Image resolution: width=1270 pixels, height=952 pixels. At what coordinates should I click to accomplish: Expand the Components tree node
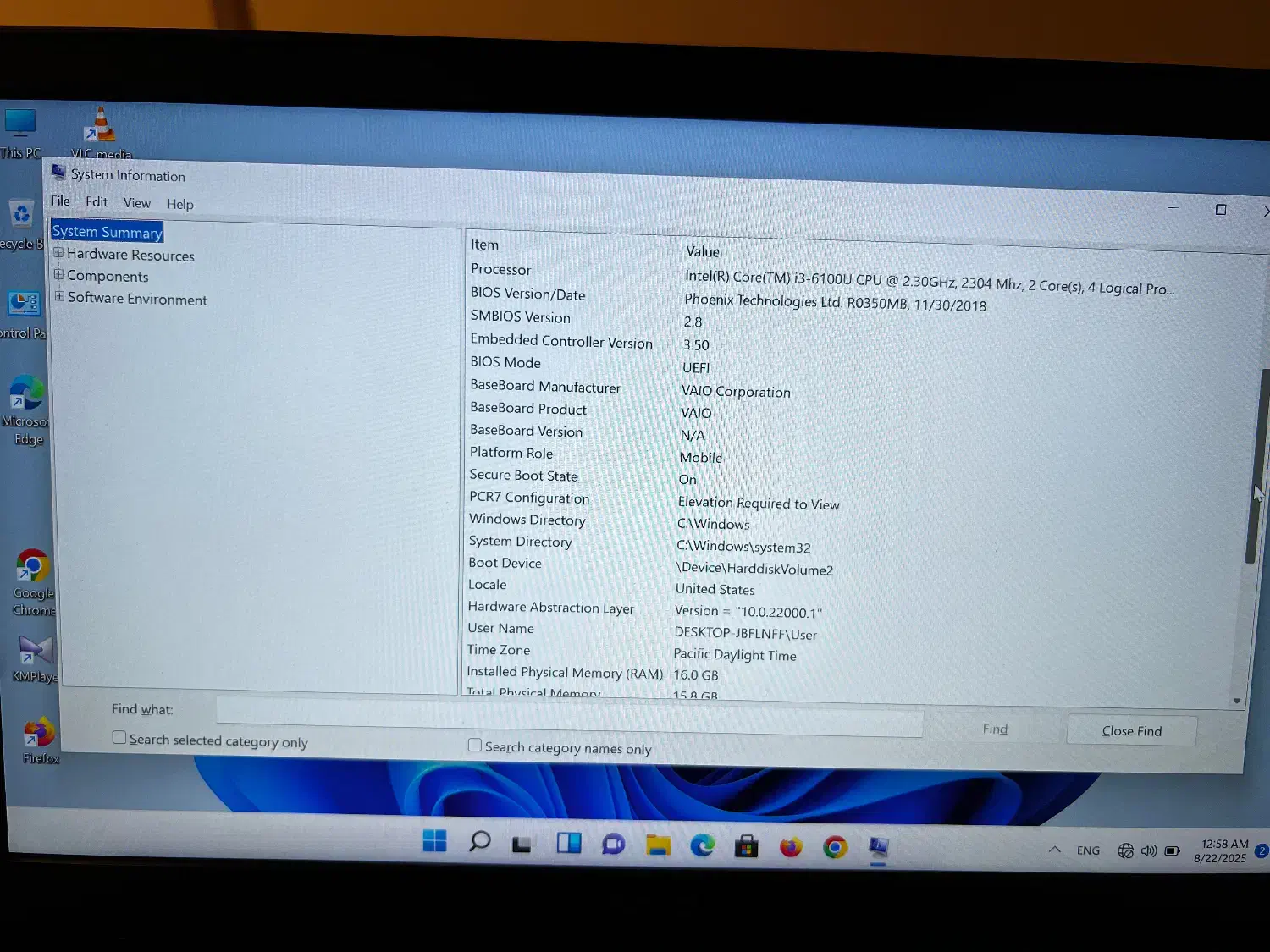[x=58, y=274]
